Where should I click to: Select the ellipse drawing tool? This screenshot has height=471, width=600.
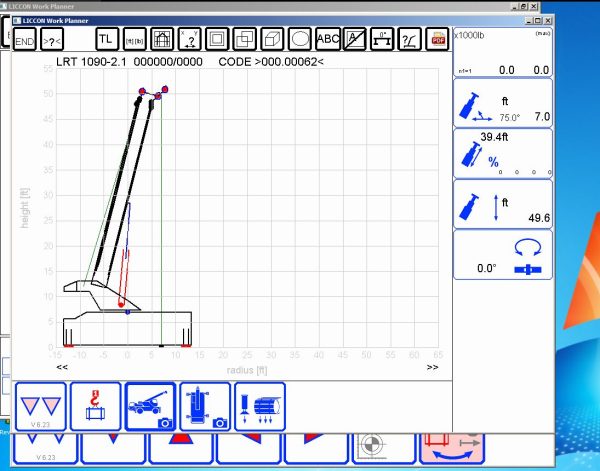tap(300, 39)
